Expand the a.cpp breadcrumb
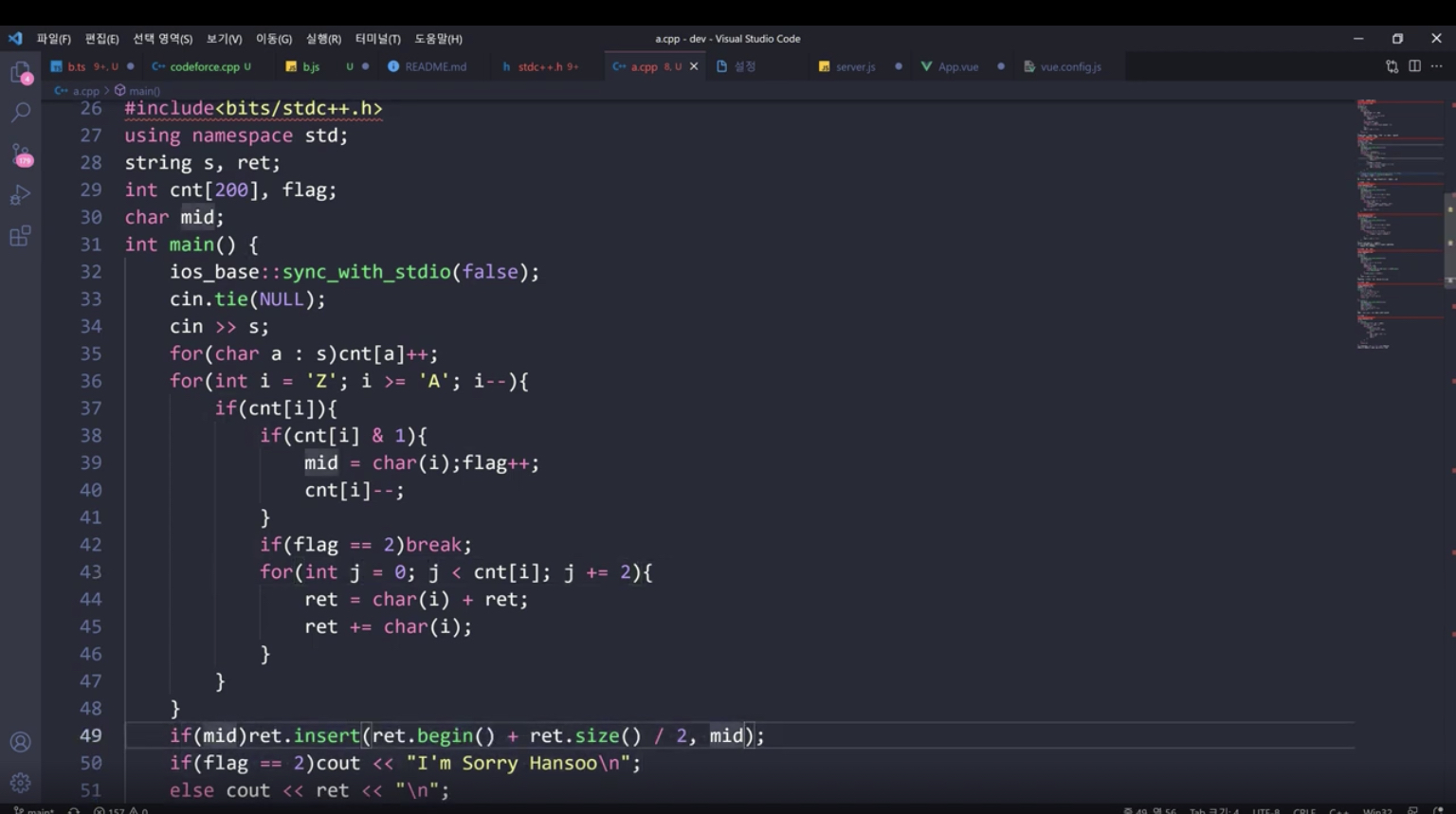Image resolution: width=1456 pixels, height=814 pixels. (x=79, y=91)
